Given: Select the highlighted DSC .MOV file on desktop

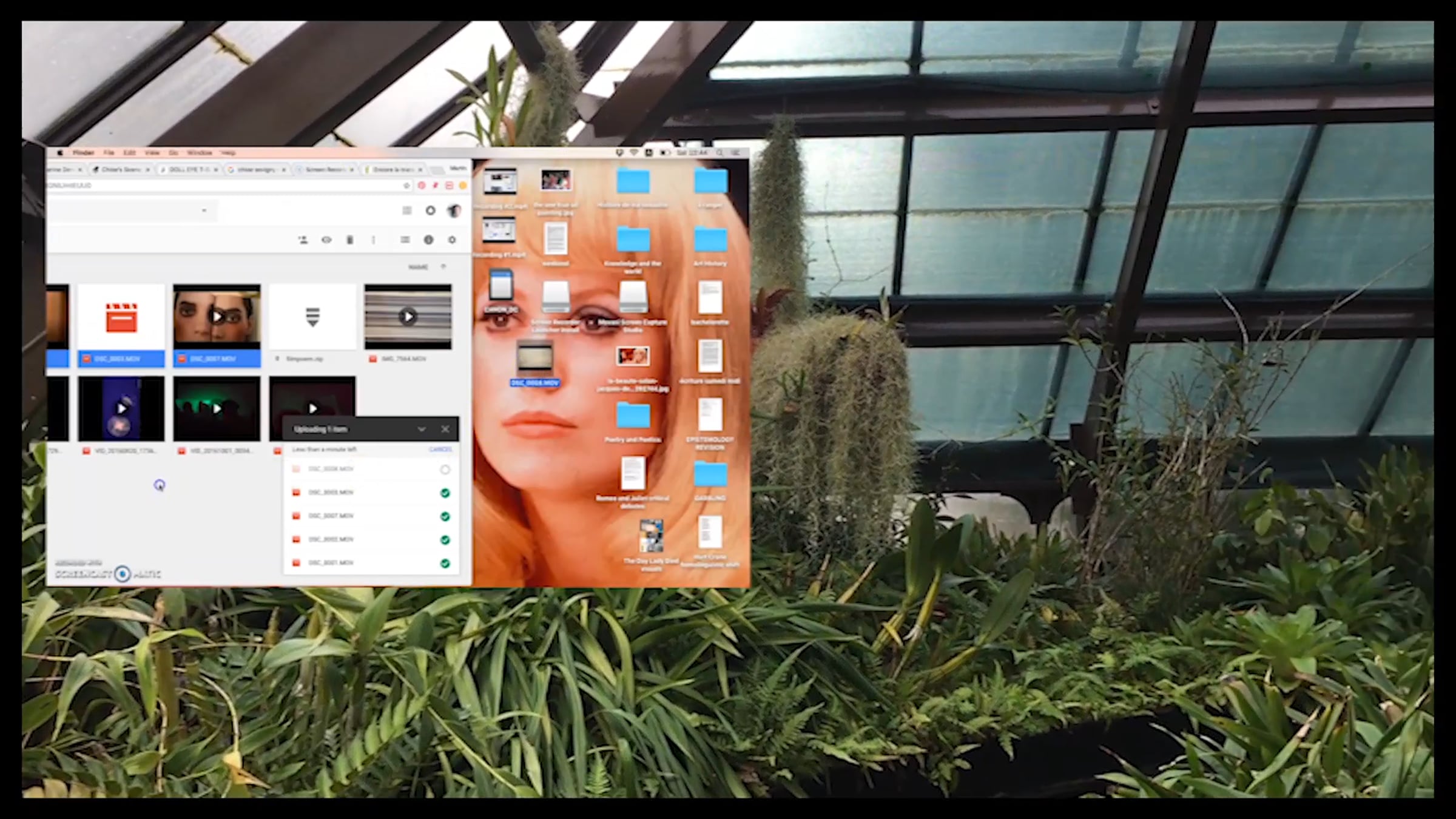Looking at the screenshot, I should pyautogui.click(x=534, y=363).
